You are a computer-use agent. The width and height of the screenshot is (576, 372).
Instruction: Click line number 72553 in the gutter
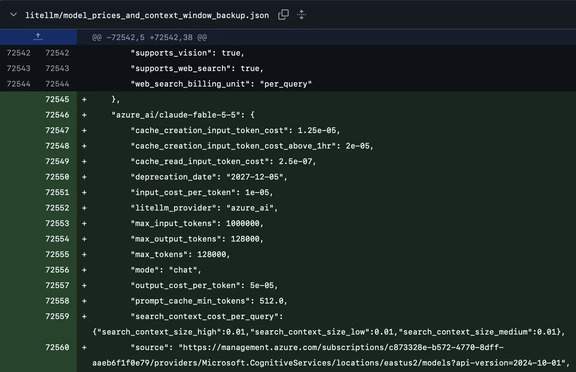click(57, 223)
